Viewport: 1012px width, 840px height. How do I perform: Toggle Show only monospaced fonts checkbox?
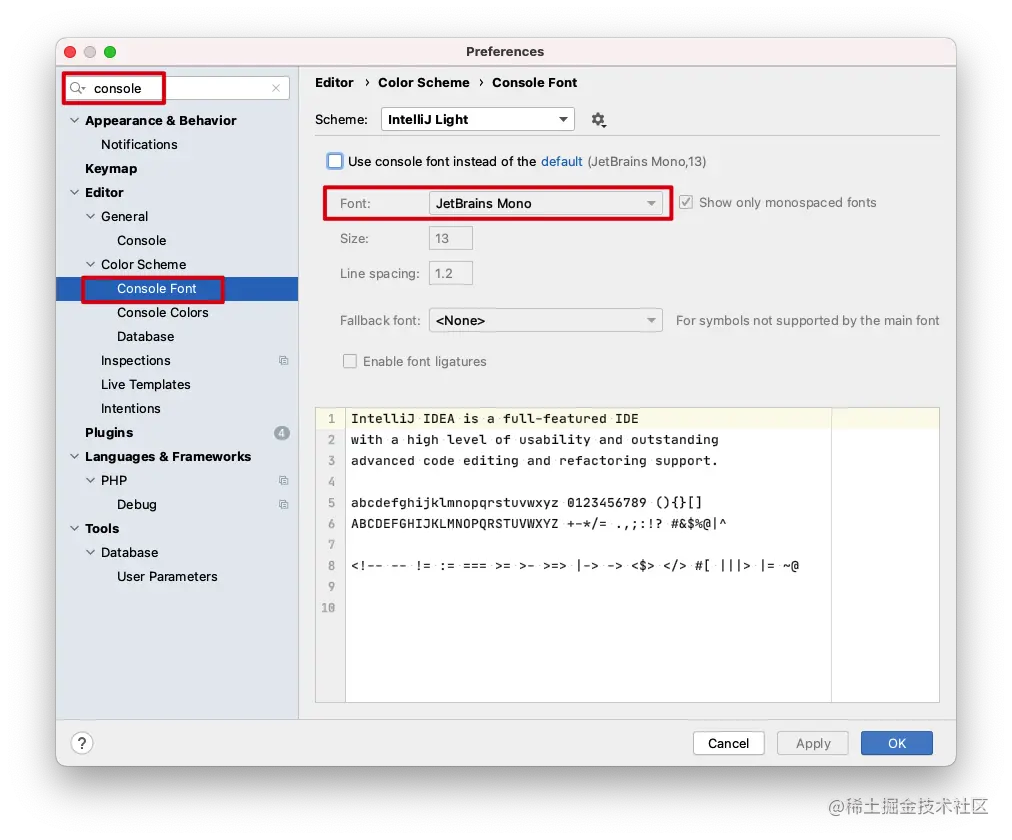click(685, 203)
